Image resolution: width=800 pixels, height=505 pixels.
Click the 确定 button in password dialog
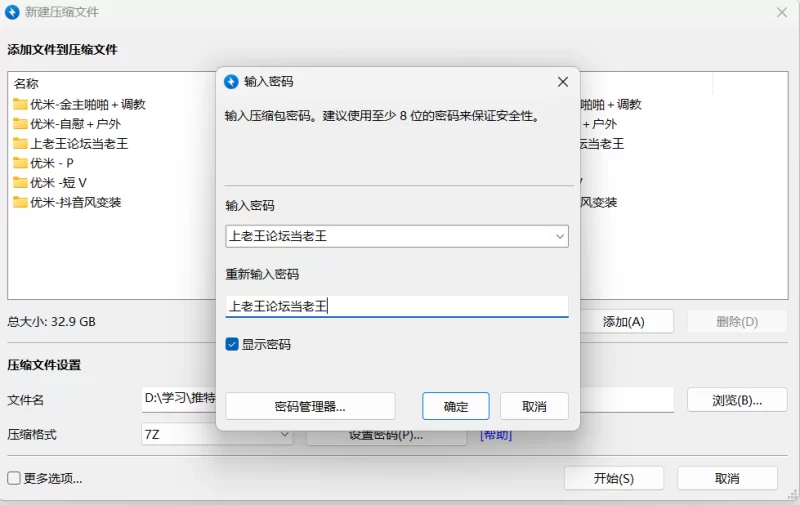pyautogui.click(x=456, y=406)
